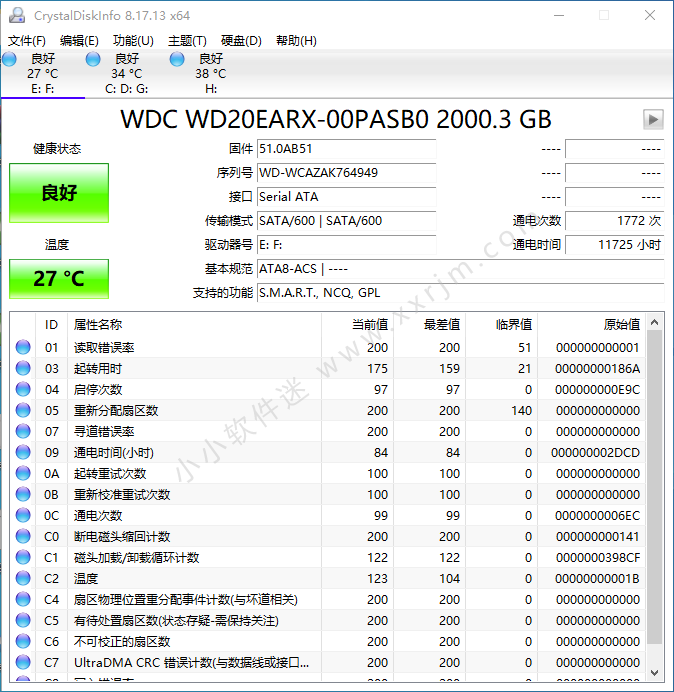This screenshot has height=692, width=674.
Task: Click raw value 000000002DCD
Action: [x=595, y=452]
